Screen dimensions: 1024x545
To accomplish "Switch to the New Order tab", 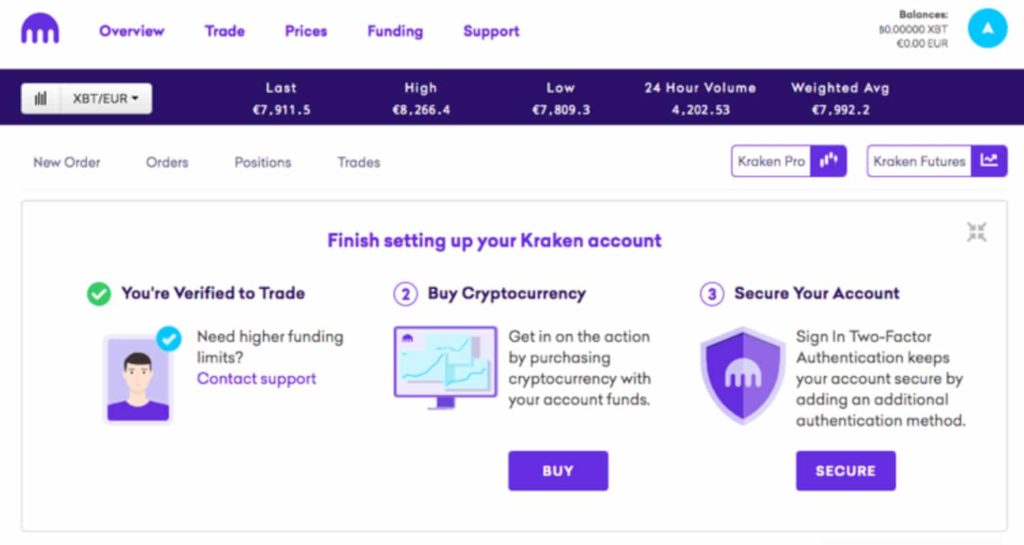I will tap(67, 163).
